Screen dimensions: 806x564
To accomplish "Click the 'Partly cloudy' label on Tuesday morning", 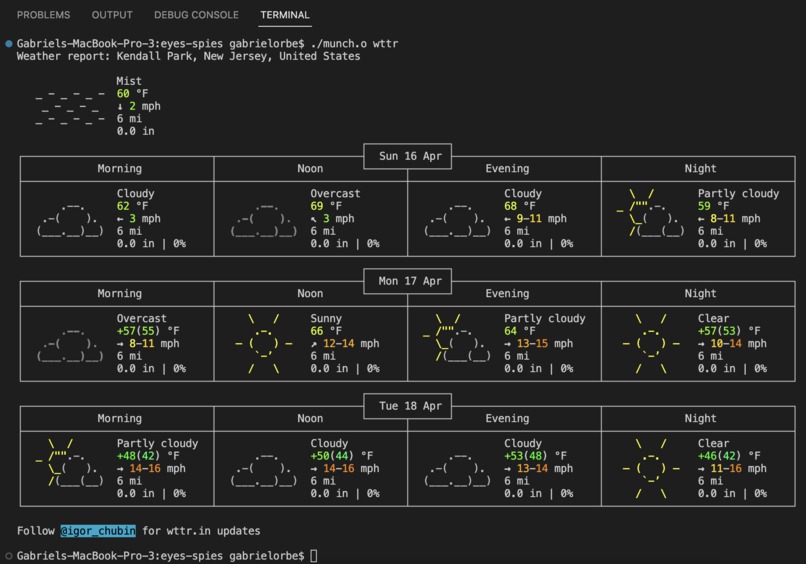I will [157, 444].
